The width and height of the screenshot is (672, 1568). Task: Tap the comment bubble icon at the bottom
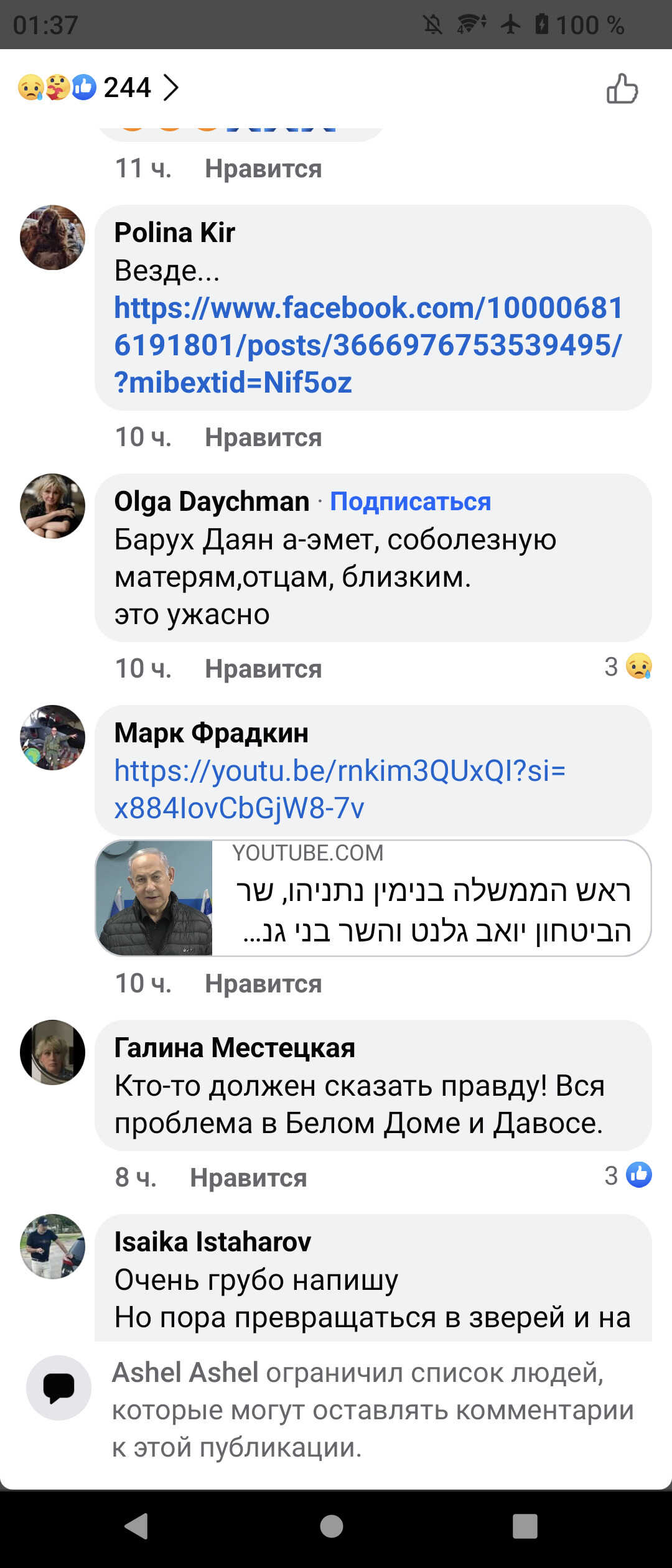click(x=58, y=1388)
